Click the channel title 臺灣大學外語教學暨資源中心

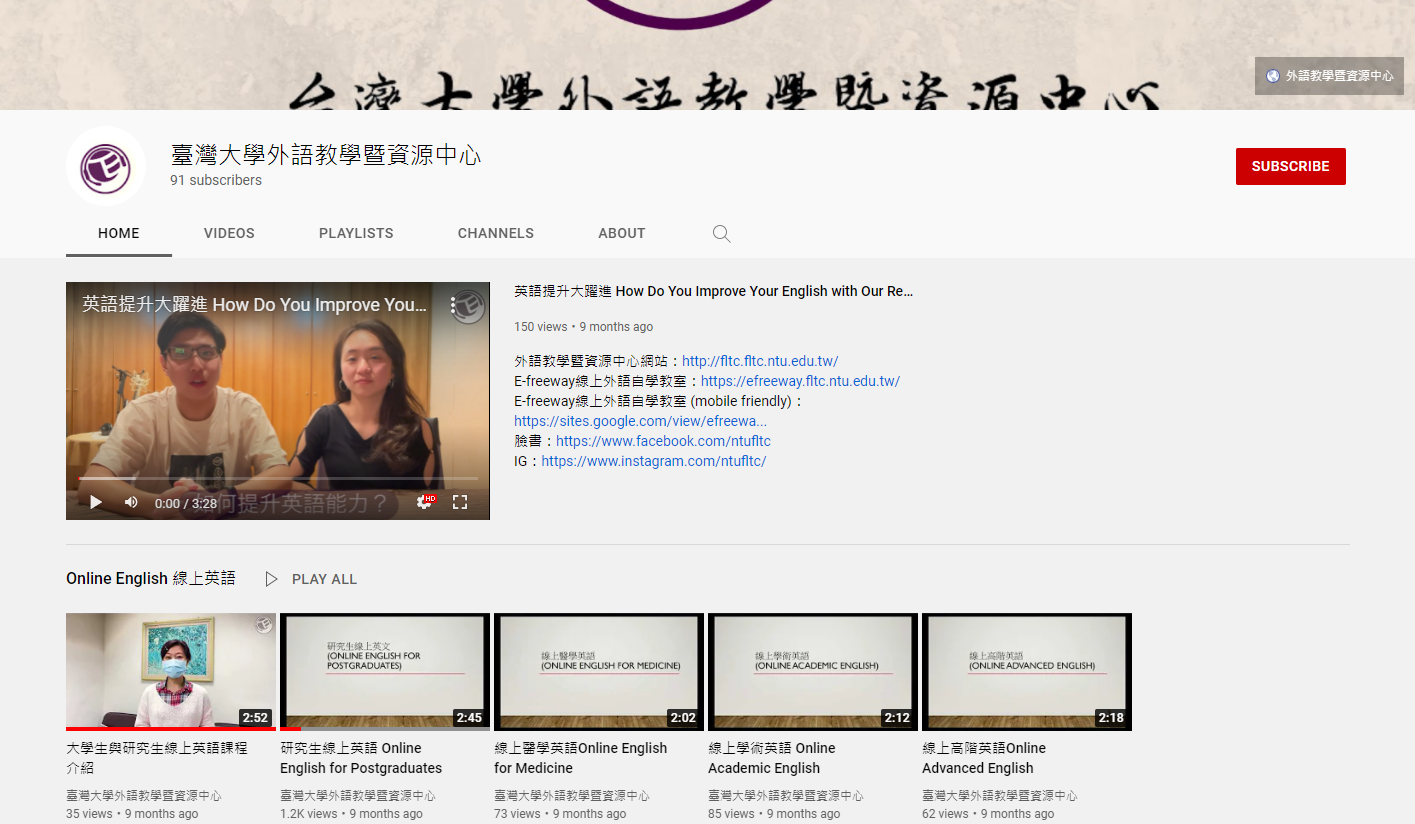pyautogui.click(x=326, y=155)
